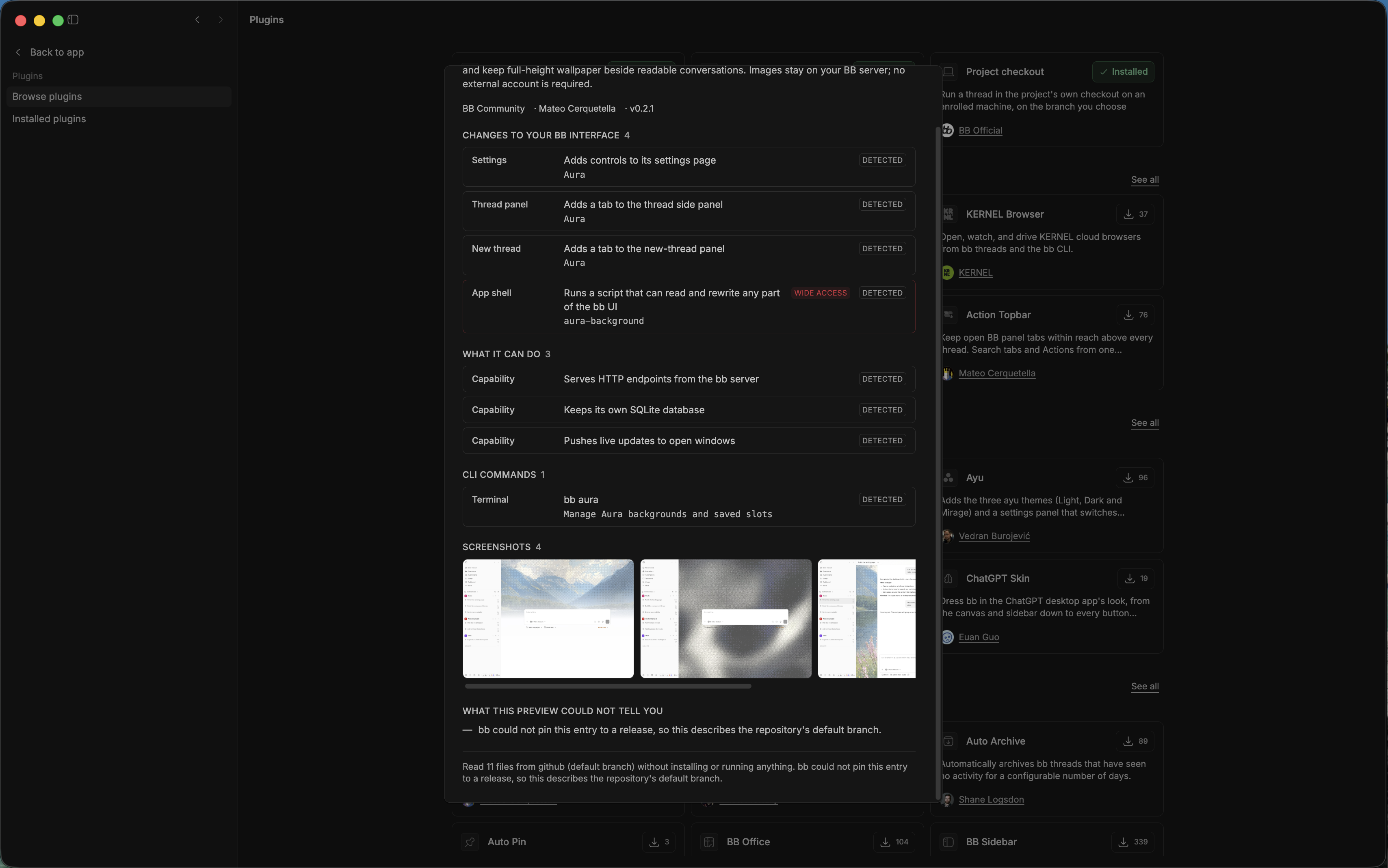
Task: Click the ChatGPT Skin card title
Action: point(998,578)
